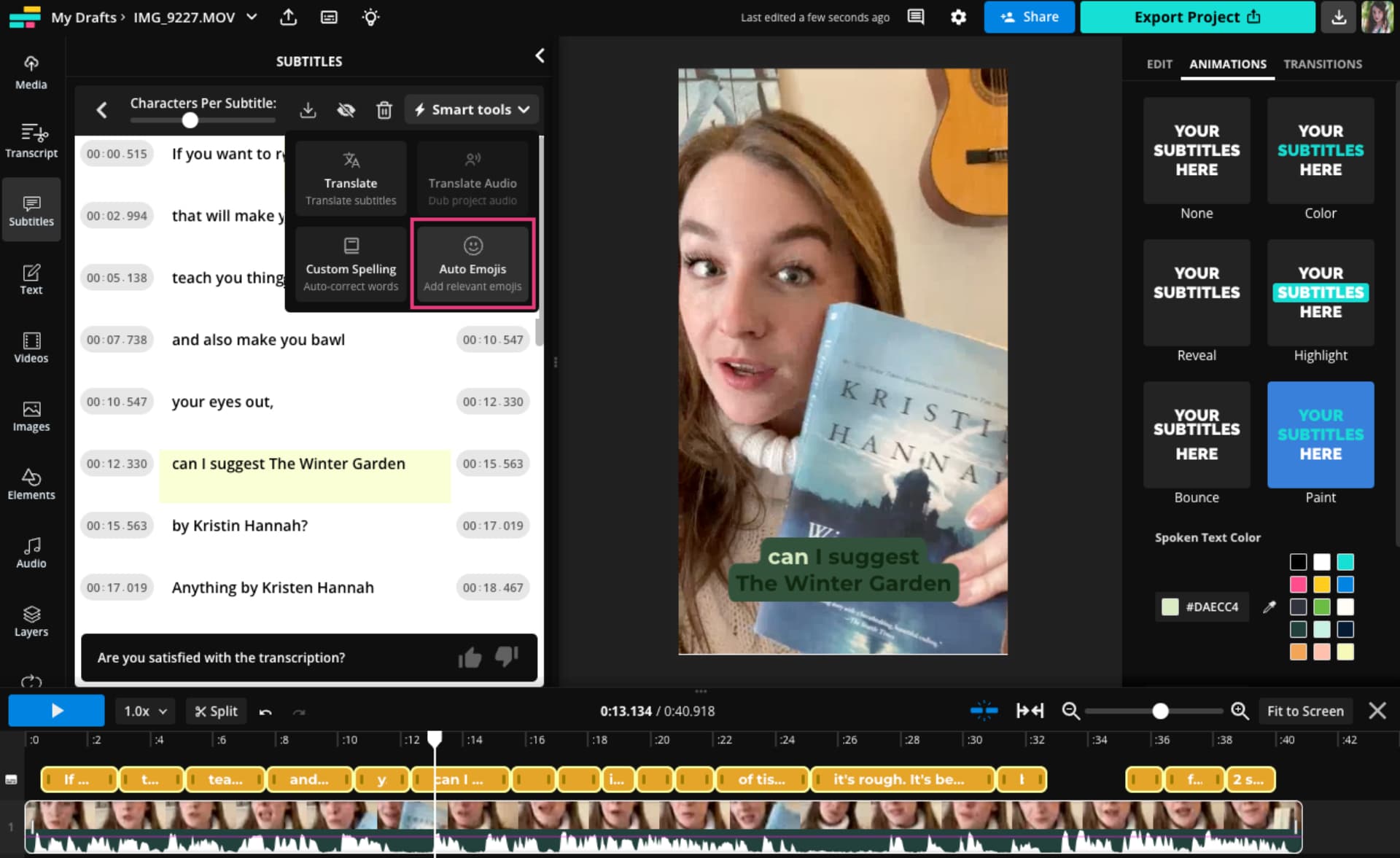This screenshot has width=1400, height=858.
Task: Download subtitles file icon
Action: point(308,110)
